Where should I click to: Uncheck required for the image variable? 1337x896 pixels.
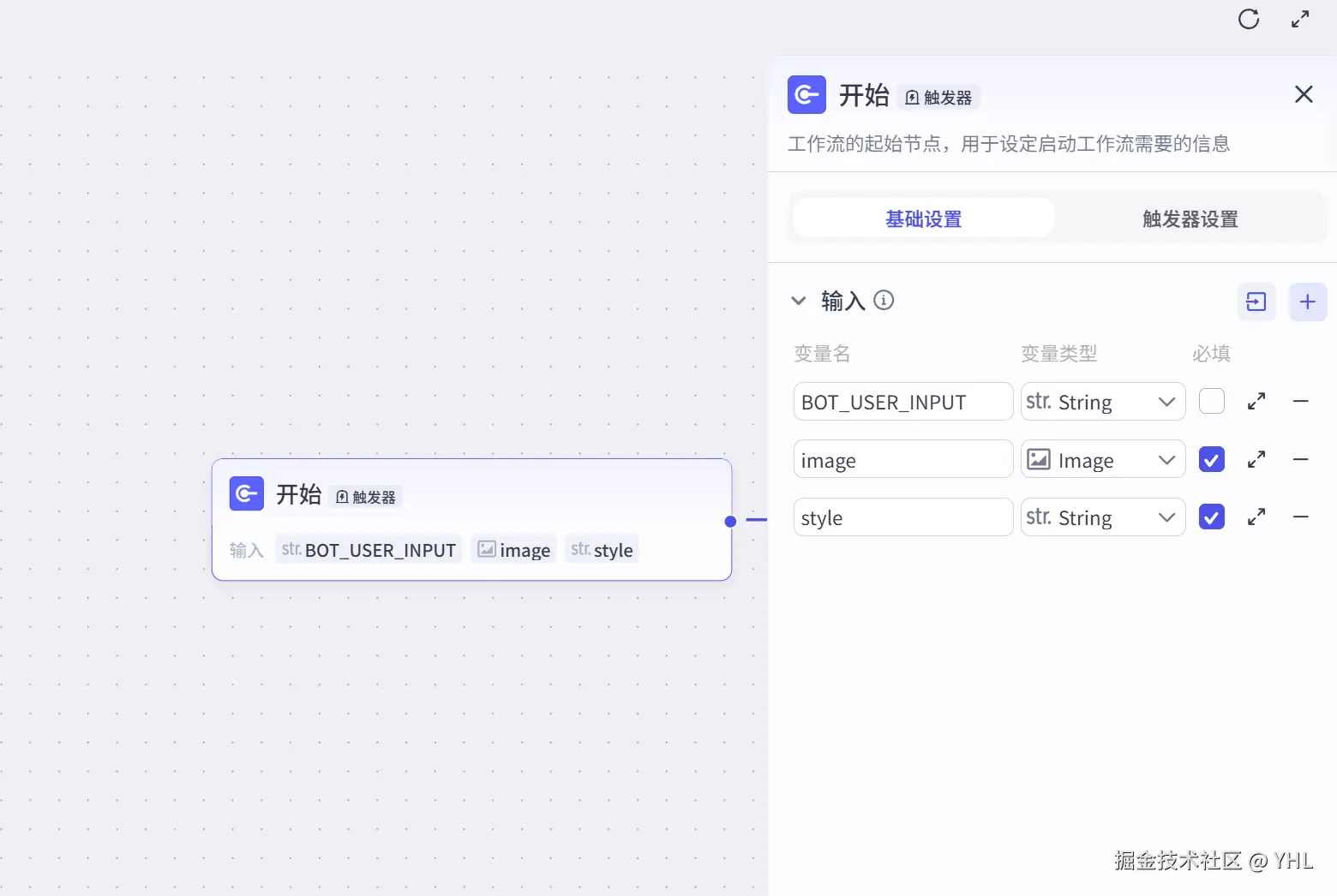coord(1212,460)
